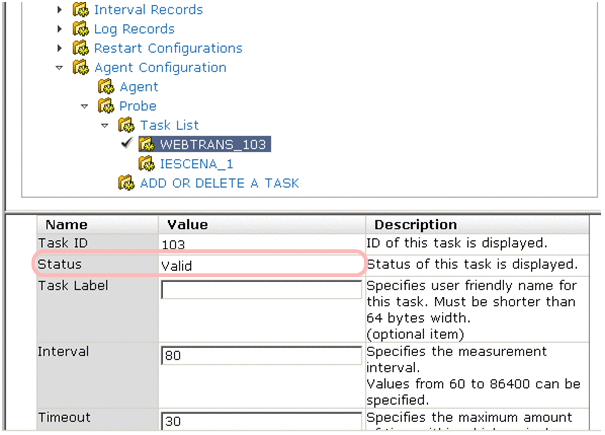Click the Agent node icon
Viewport: 605px width, 435px height.
click(106, 87)
